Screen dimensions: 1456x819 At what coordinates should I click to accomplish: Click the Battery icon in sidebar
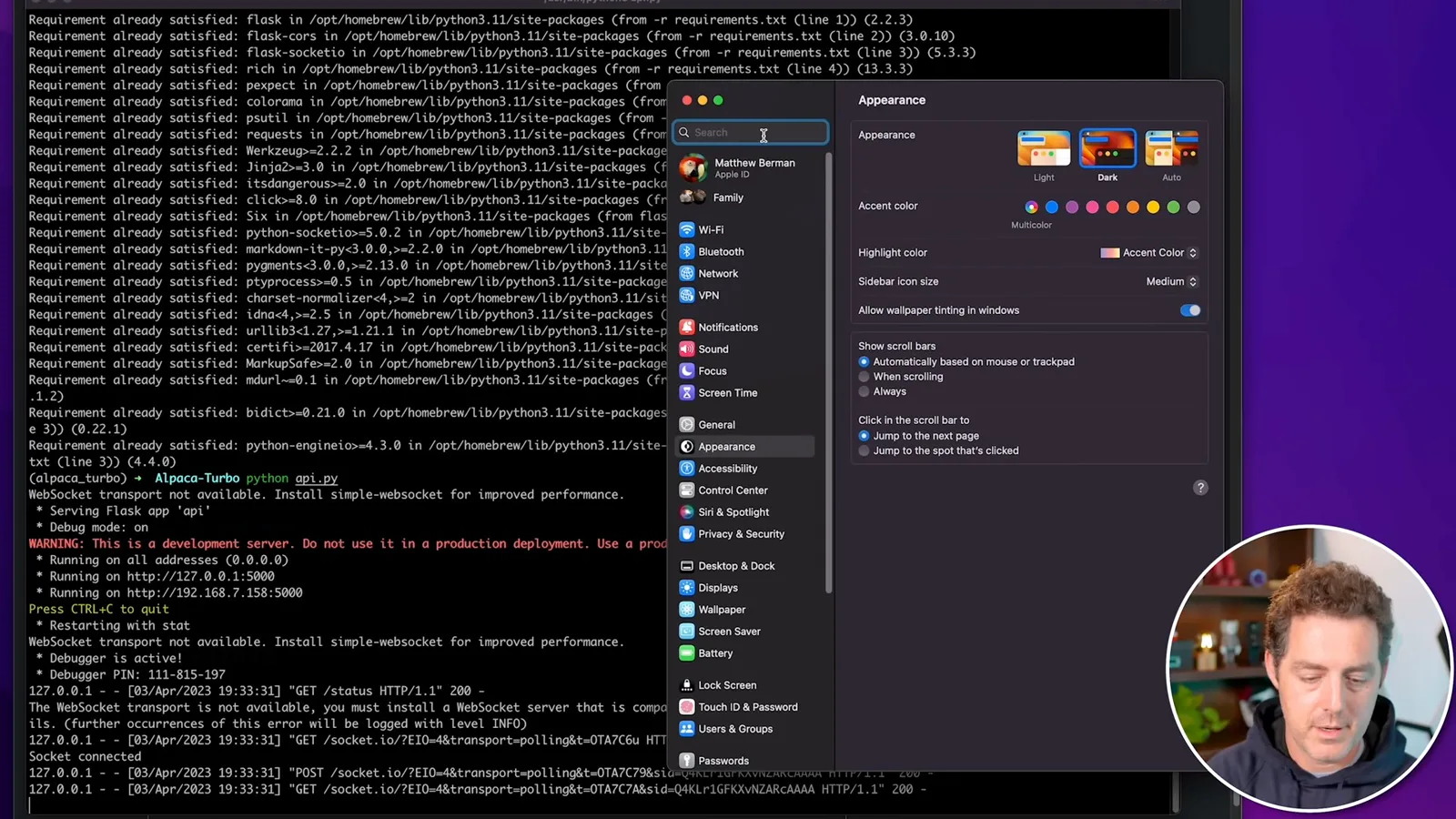coord(687,653)
